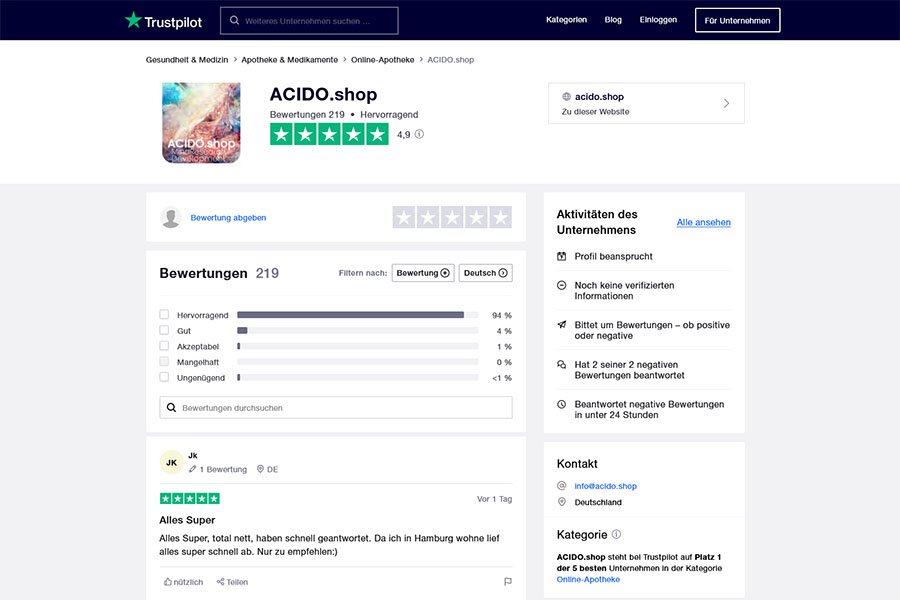The height and width of the screenshot is (600, 900).
Task: Open the Bewertung filter dropdown
Action: coord(423,273)
